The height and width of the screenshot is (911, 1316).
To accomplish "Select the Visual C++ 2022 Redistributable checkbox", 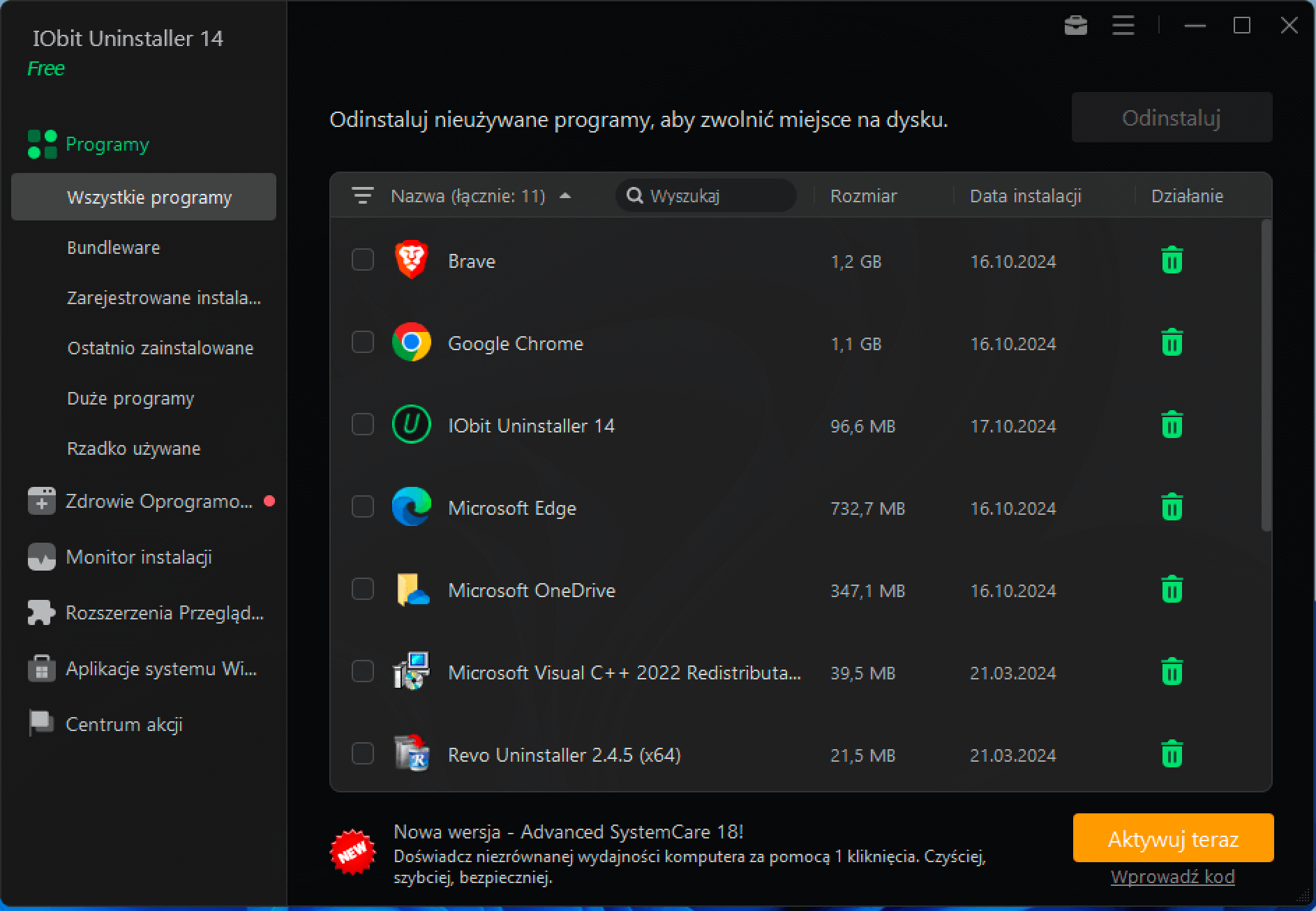I will point(363,672).
